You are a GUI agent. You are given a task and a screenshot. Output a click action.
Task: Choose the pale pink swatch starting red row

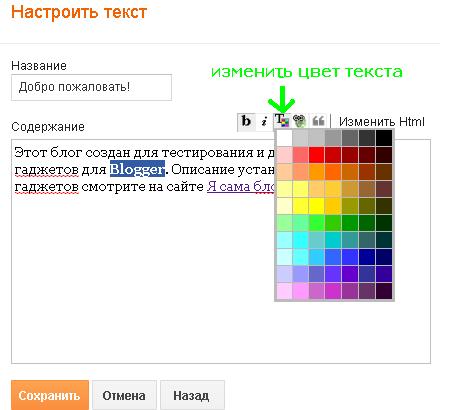click(x=284, y=155)
